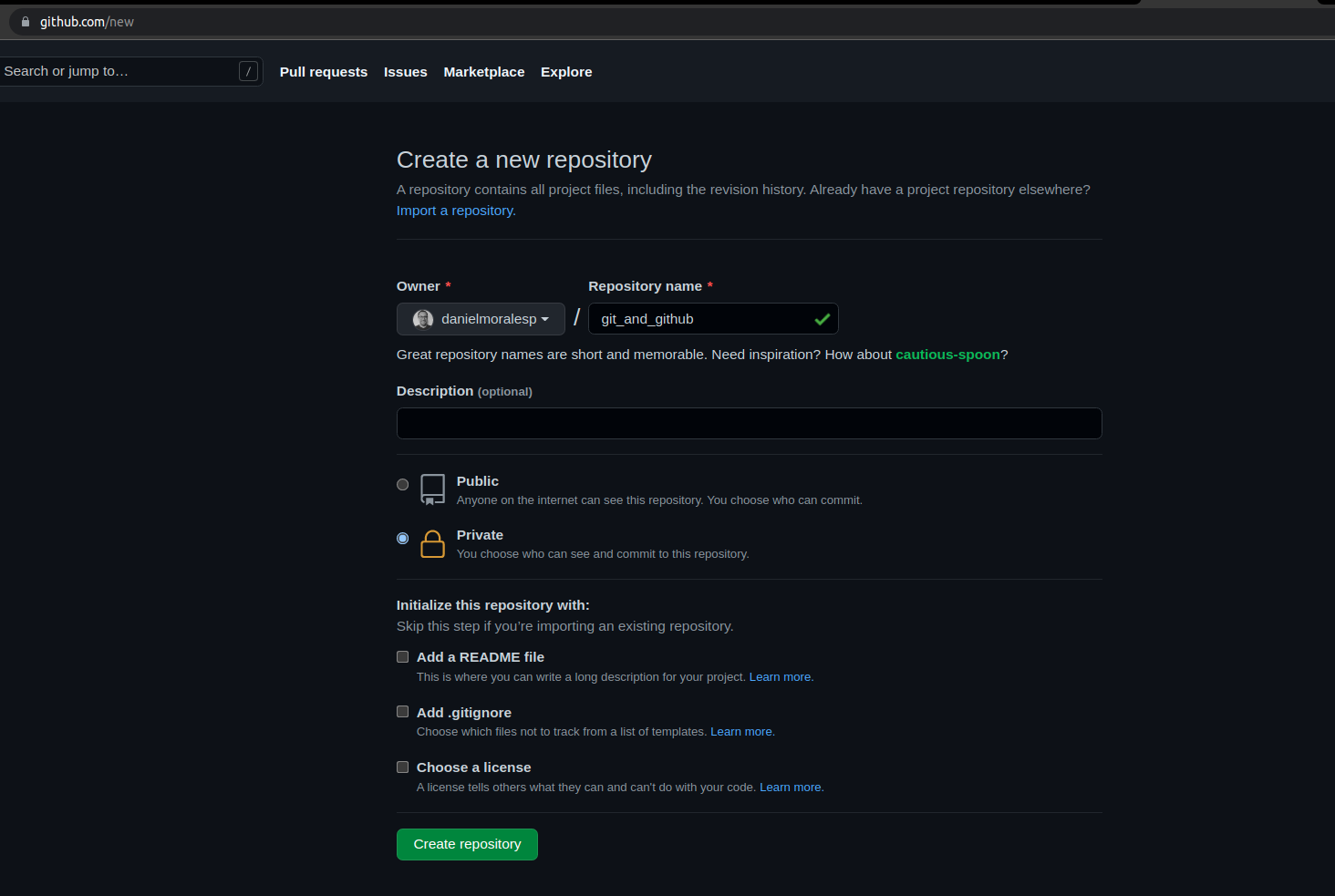Viewport: 1335px width, 896px height.
Task: Click the Public repository book icon
Action: tap(433, 489)
